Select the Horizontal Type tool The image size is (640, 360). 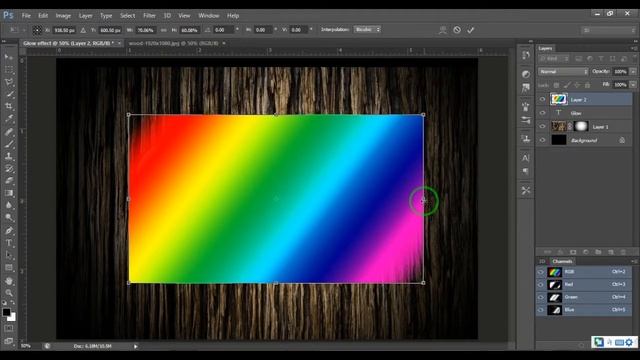click(9, 243)
